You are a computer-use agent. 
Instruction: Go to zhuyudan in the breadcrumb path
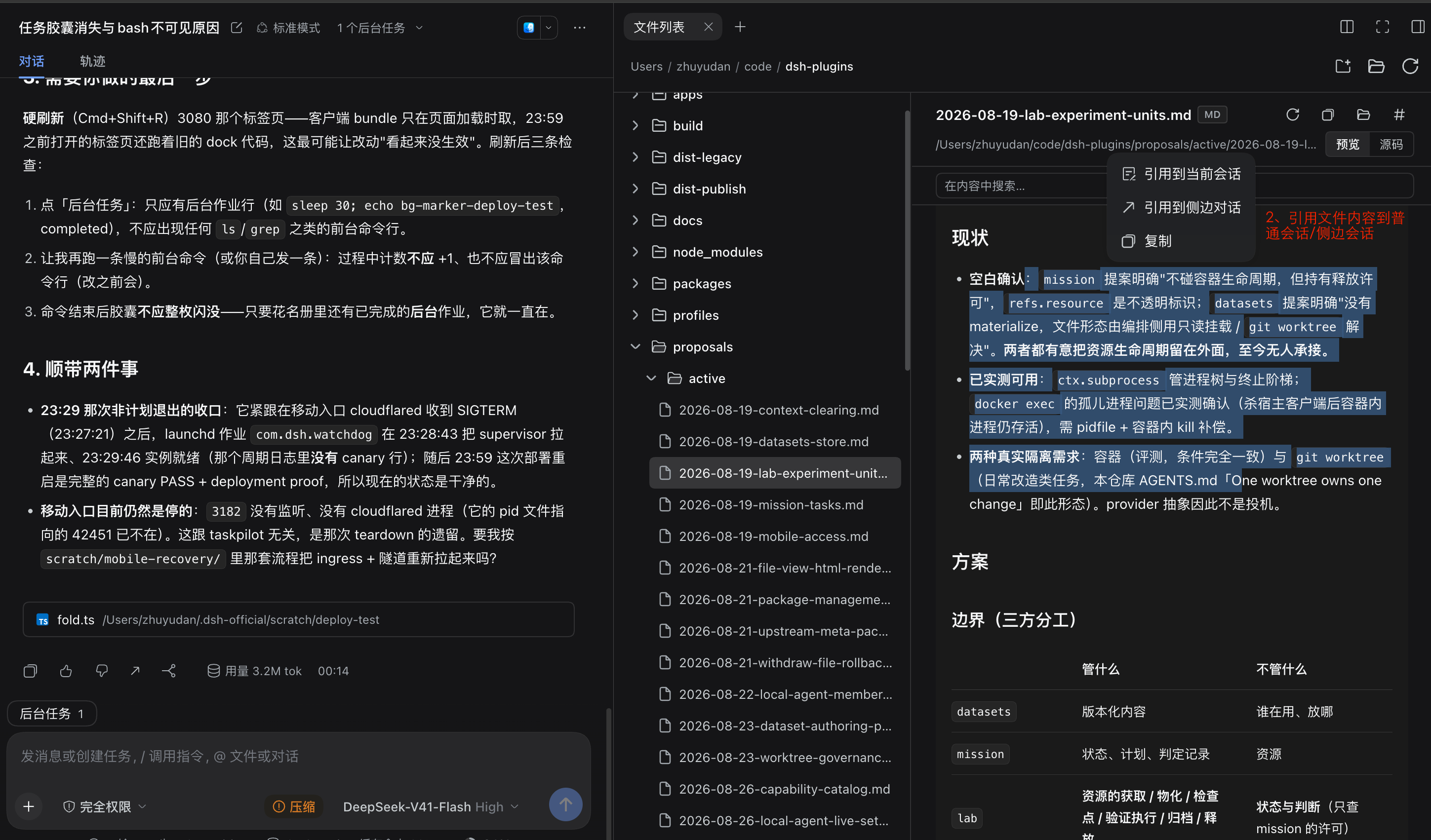pos(703,67)
